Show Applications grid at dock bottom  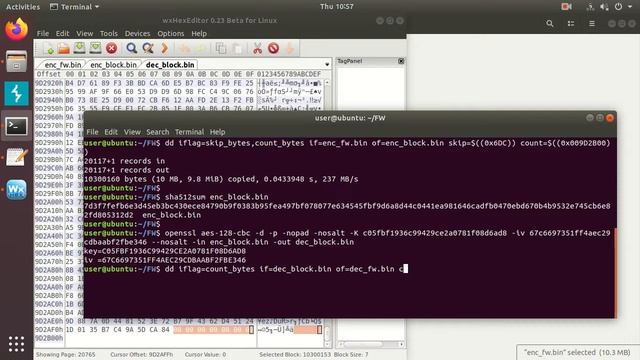[16, 344]
